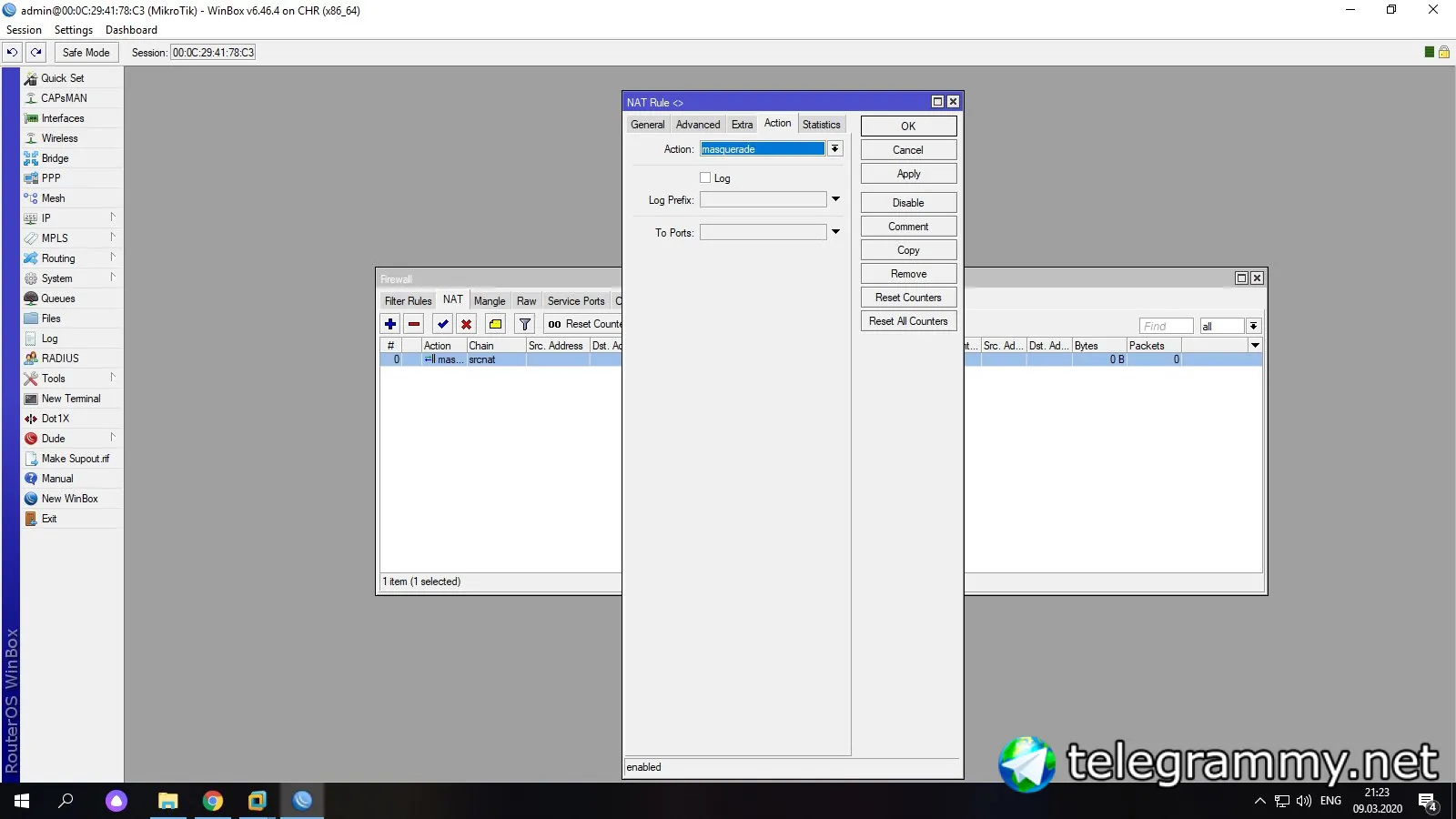This screenshot has width=1456, height=819.
Task: Switch to the Advanced tab
Action: pos(698,125)
